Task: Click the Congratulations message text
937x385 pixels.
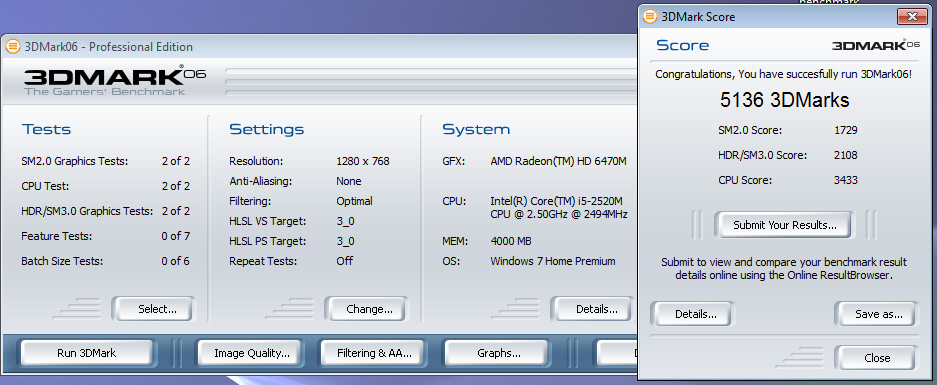Action: pos(783,75)
